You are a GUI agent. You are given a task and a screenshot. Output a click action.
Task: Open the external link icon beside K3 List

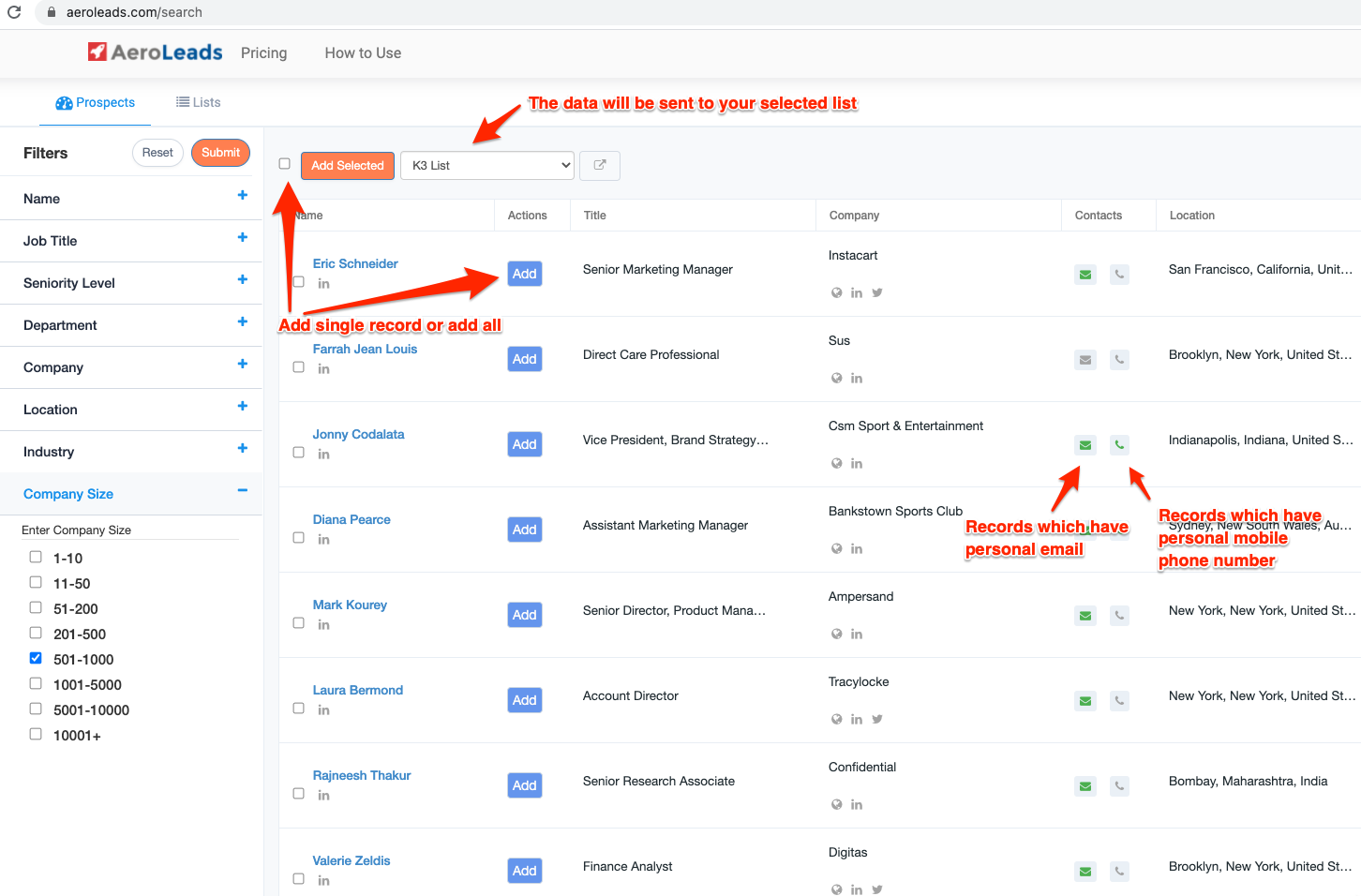600,166
